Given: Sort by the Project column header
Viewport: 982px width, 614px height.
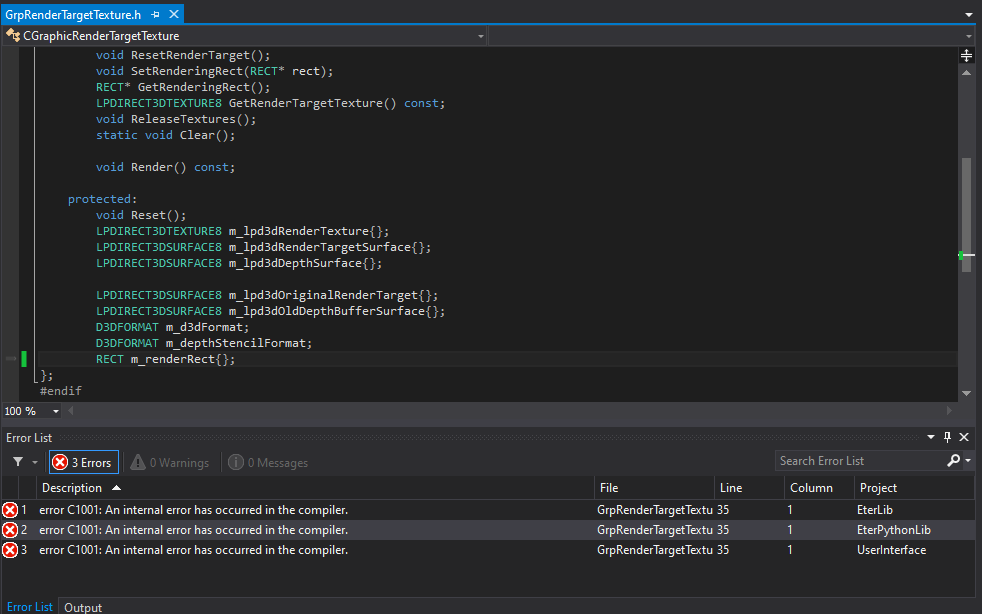Looking at the screenshot, I should point(914,487).
